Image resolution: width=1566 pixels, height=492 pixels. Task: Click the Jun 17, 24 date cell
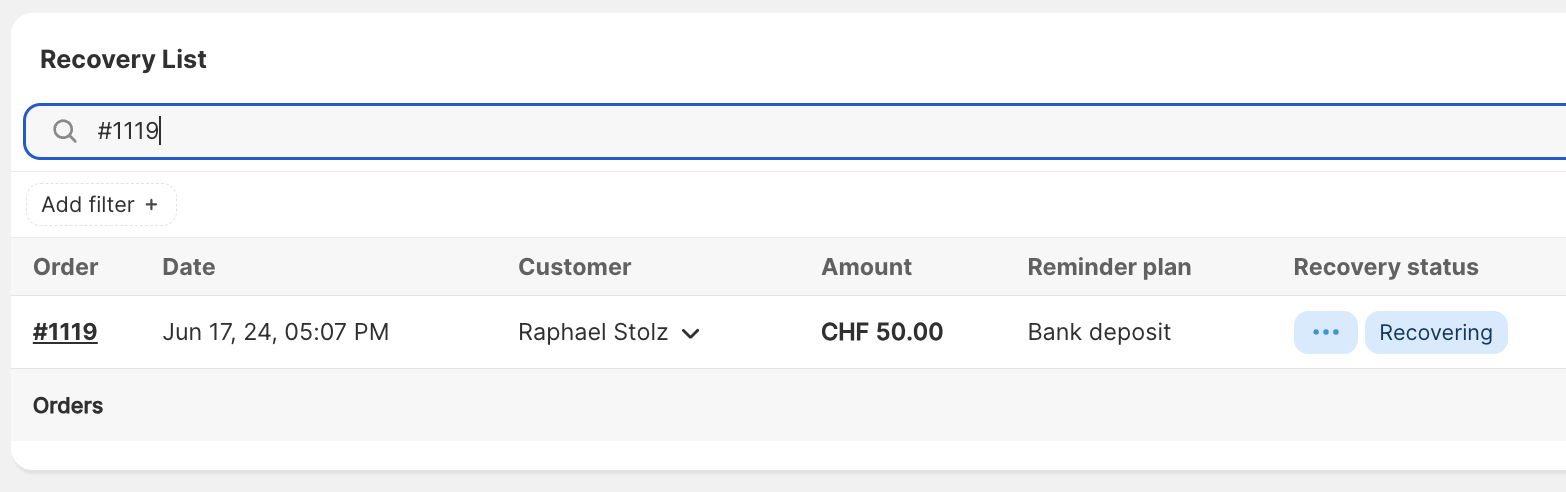point(276,332)
